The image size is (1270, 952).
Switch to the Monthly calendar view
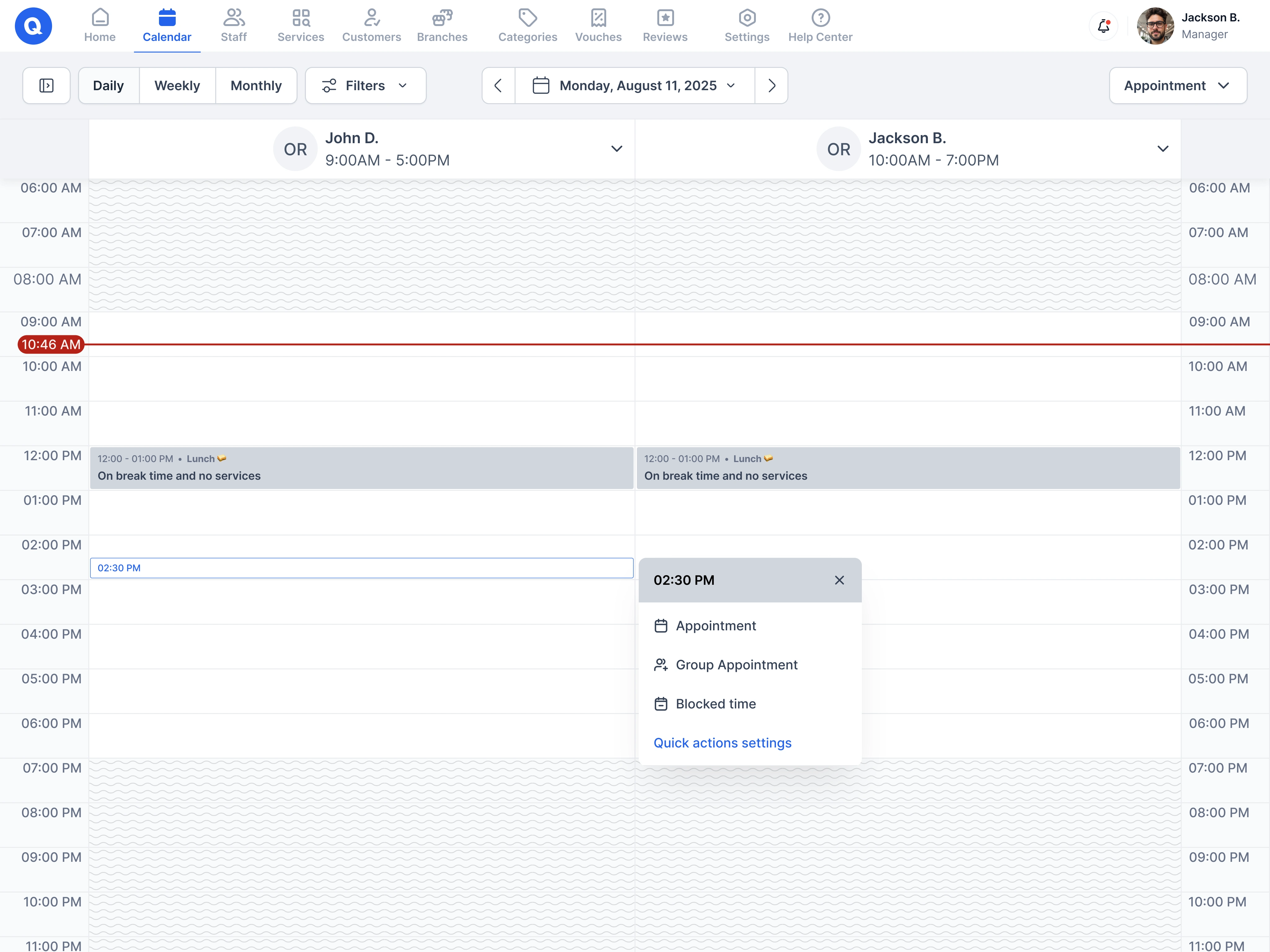tap(256, 85)
